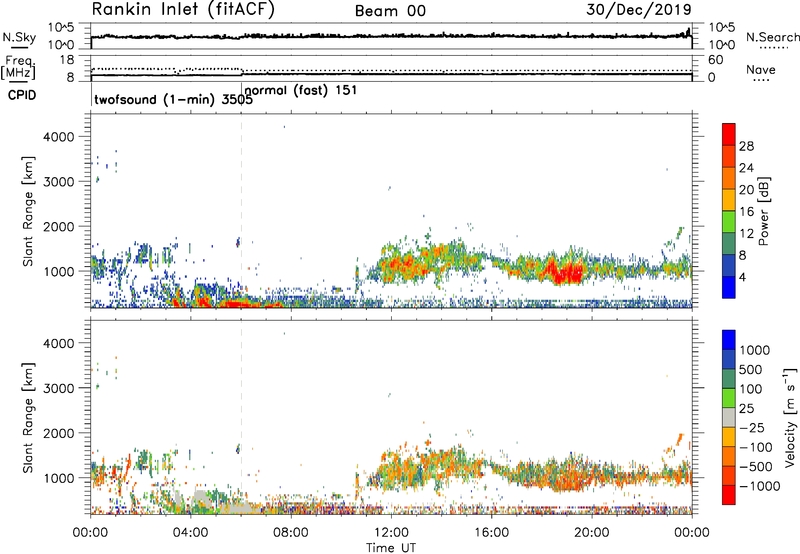The height and width of the screenshot is (554, 800).
Task: Click the blue bottom swatch of power bar
Action: 729,287
